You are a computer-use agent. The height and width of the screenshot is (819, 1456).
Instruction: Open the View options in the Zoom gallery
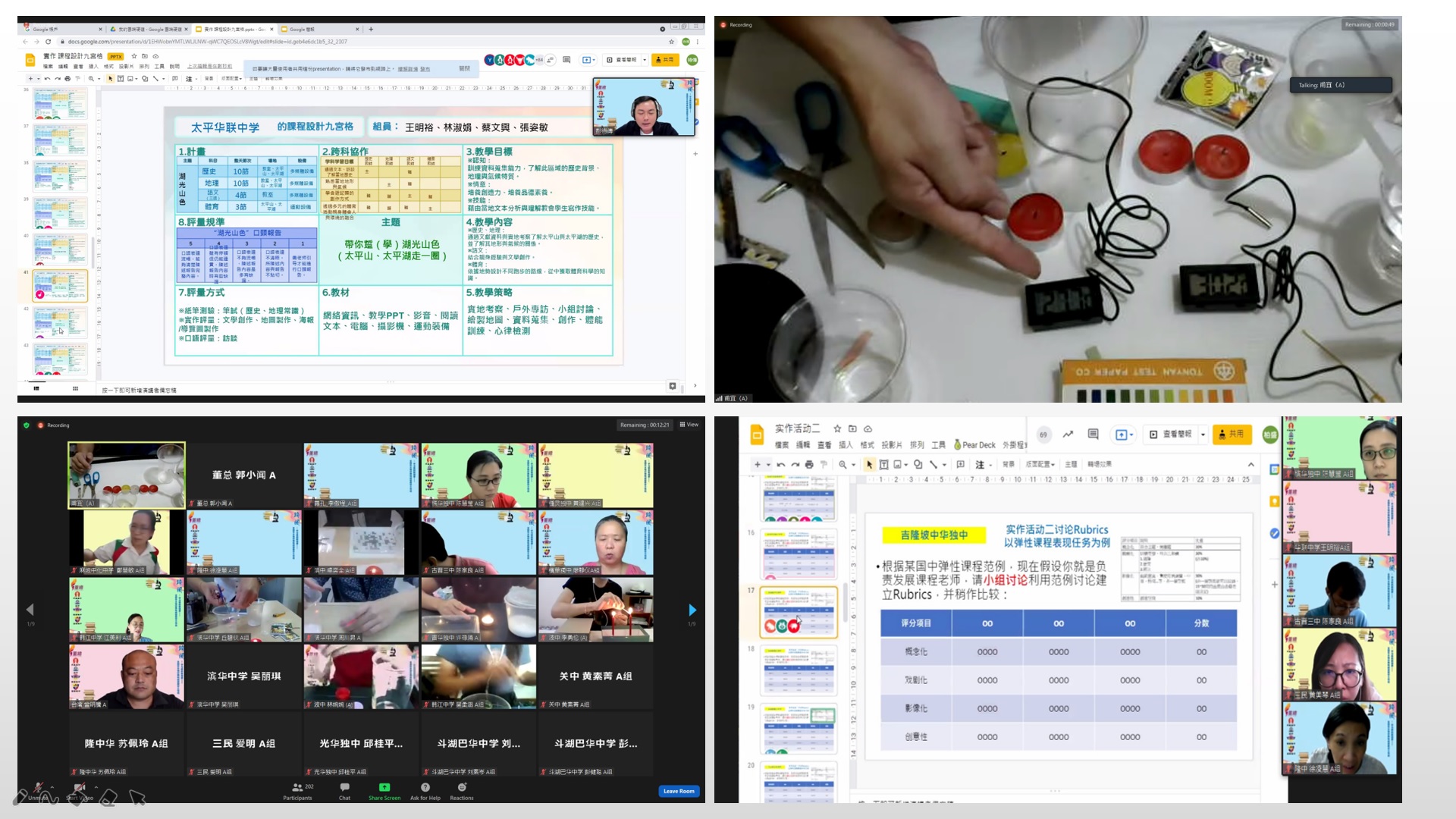[689, 425]
